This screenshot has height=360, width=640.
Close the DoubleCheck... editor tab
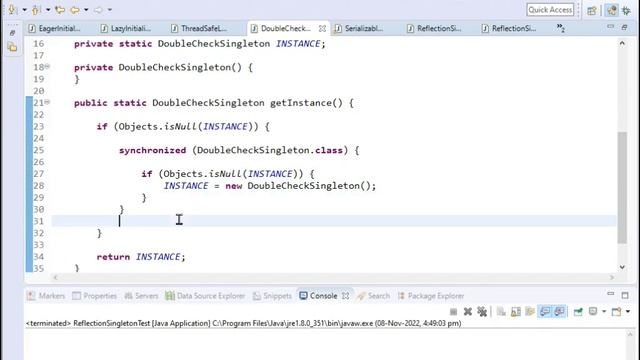pos(322,29)
